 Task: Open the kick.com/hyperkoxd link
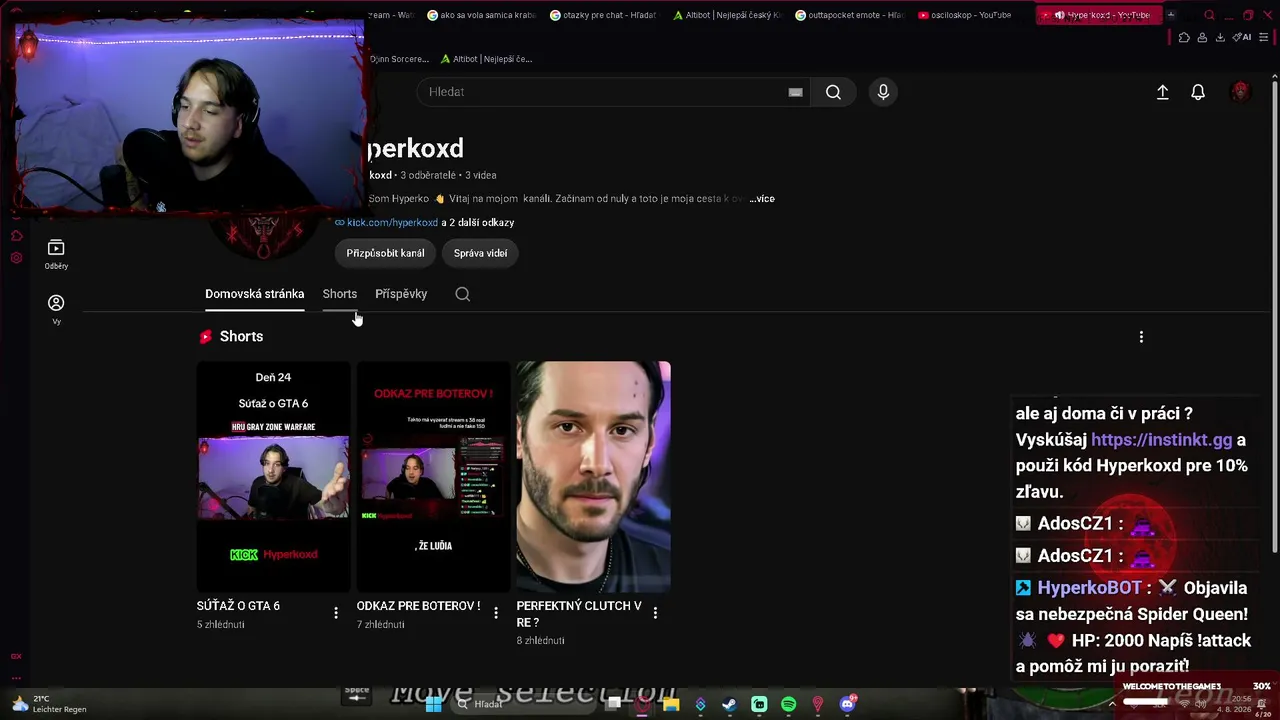pyautogui.click(x=392, y=223)
